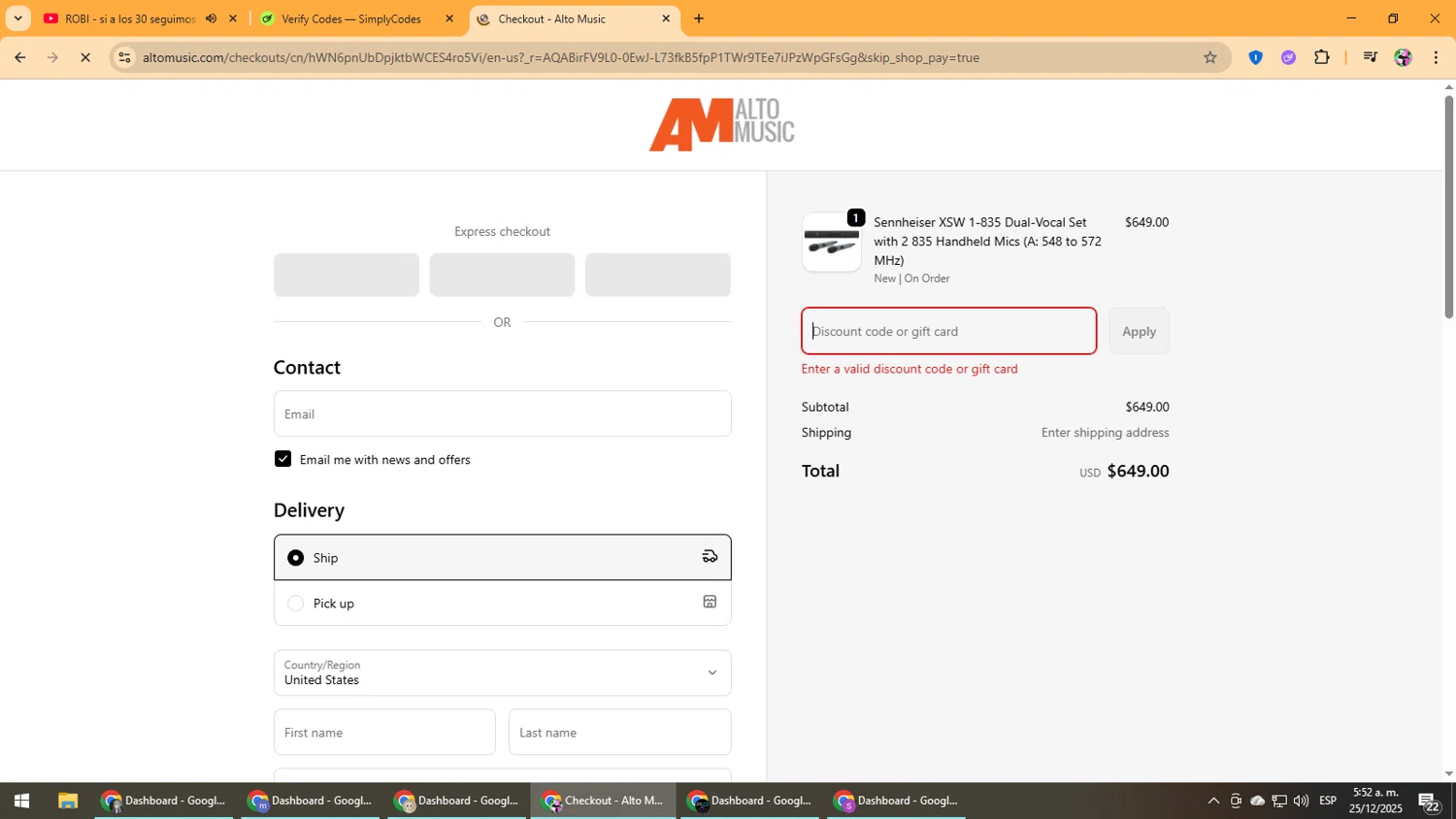This screenshot has width=1456, height=819.
Task: Click the third express checkout button
Action: [x=657, y=275]
